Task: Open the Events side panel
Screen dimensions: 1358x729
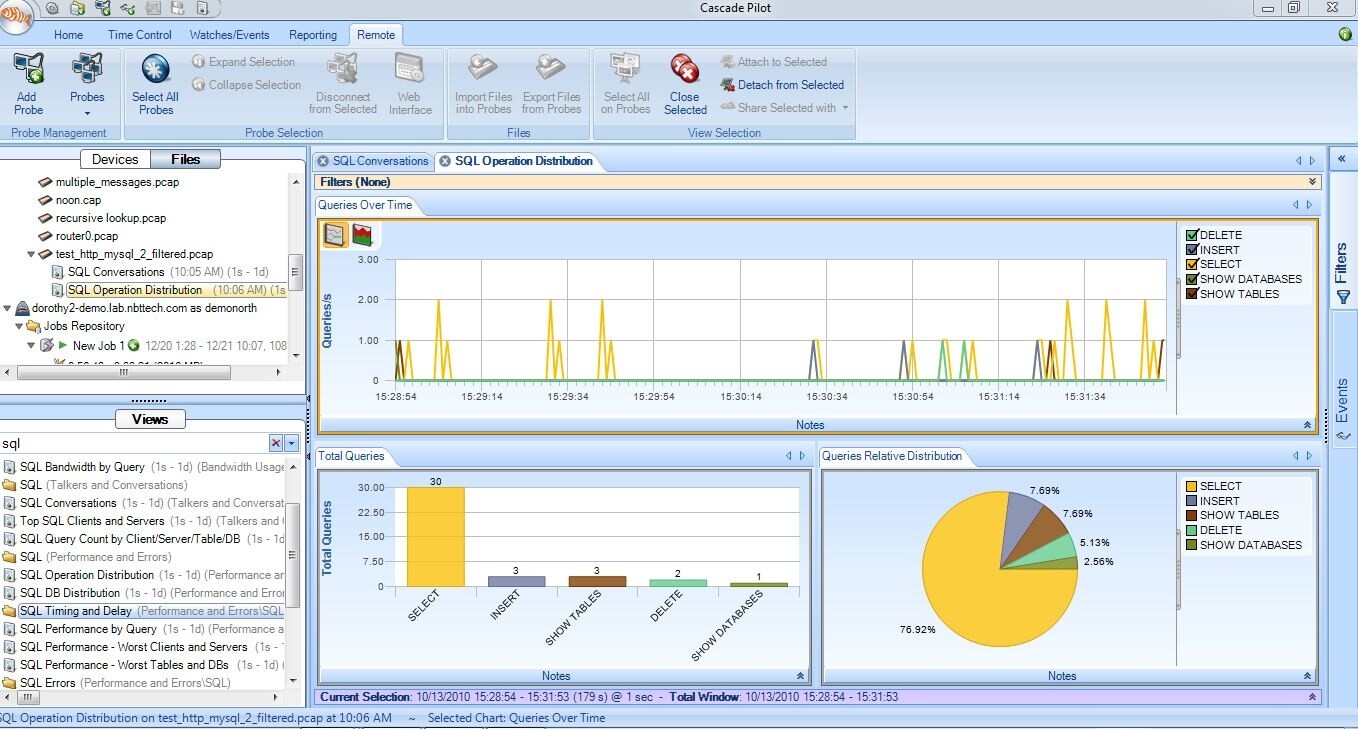Action: pos(1342,410)
